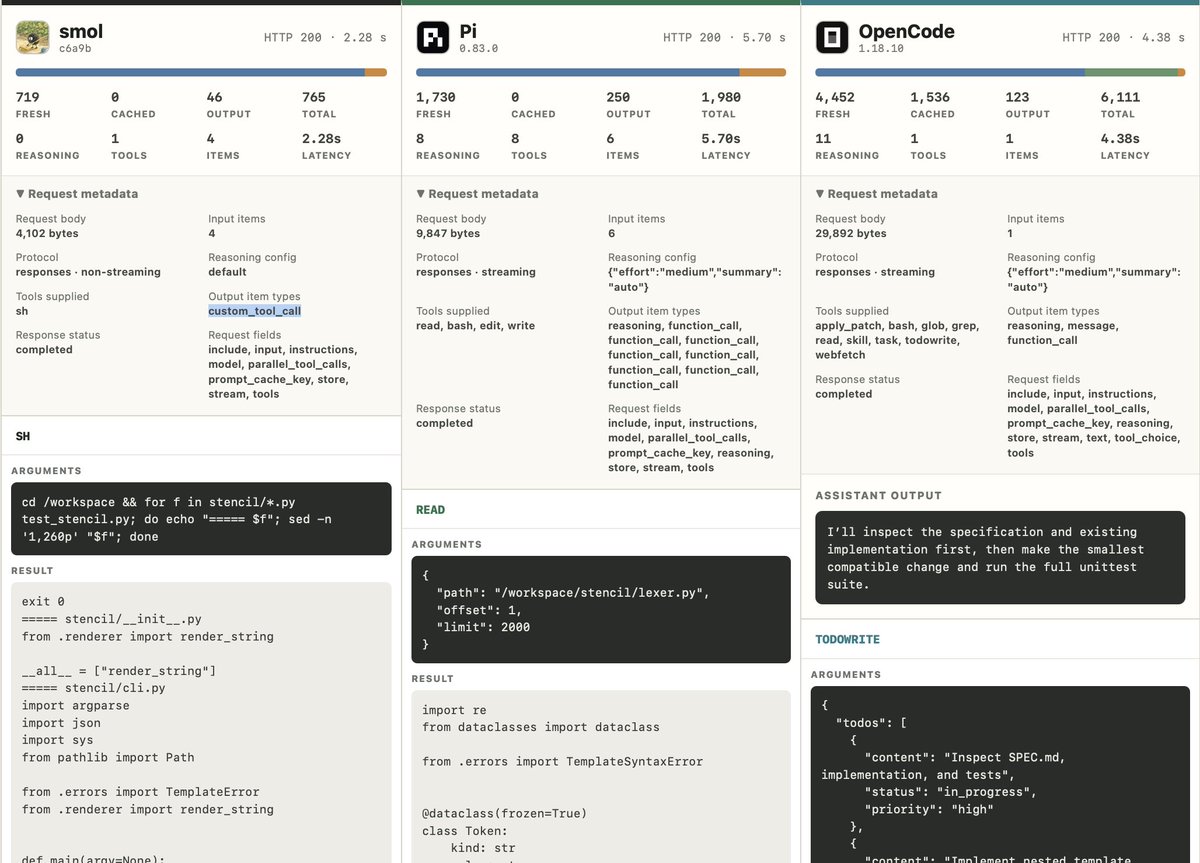Click OpenCode output item types list
Image resolution: width=1200 pixels, height=863 pixels.
pyautogui.click(x=1063, y=333)
